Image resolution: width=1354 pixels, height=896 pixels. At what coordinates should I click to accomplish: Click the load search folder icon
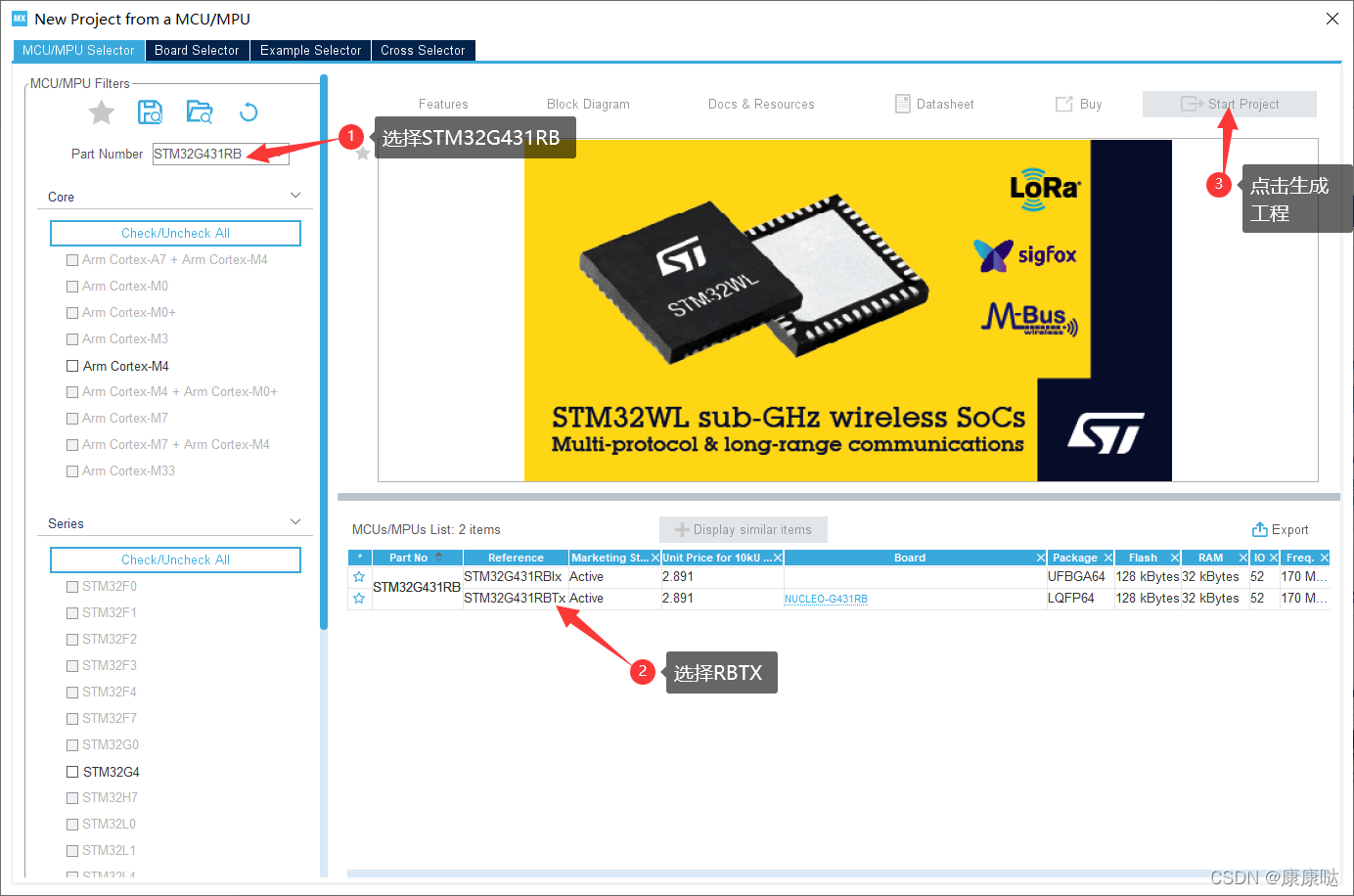click(x=200, y=112)
